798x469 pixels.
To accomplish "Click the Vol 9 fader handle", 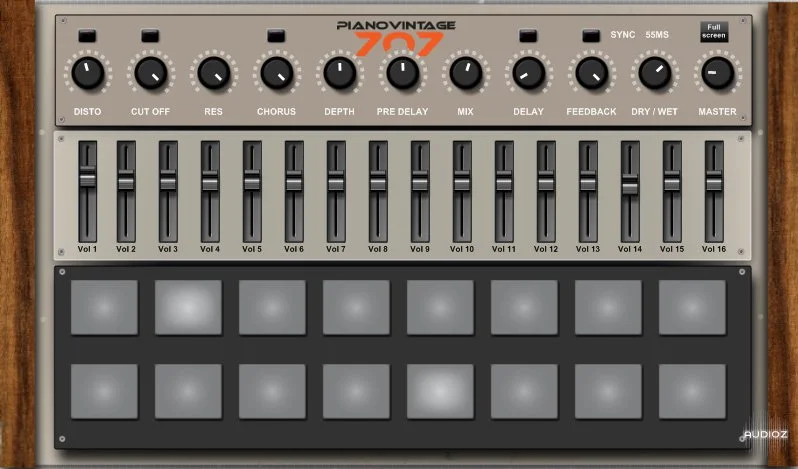I will (x=420, y=181).
